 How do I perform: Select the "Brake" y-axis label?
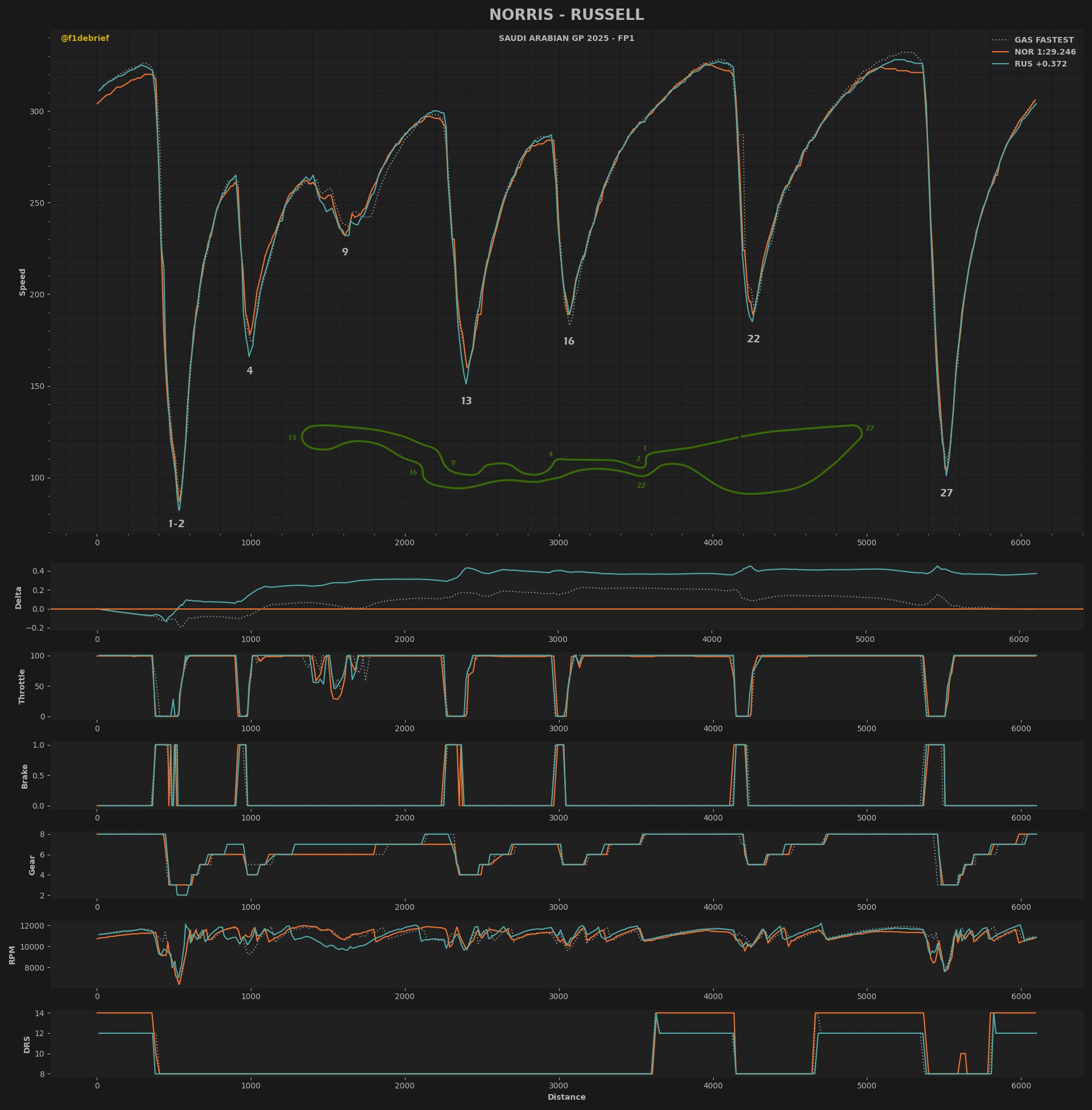24,776
